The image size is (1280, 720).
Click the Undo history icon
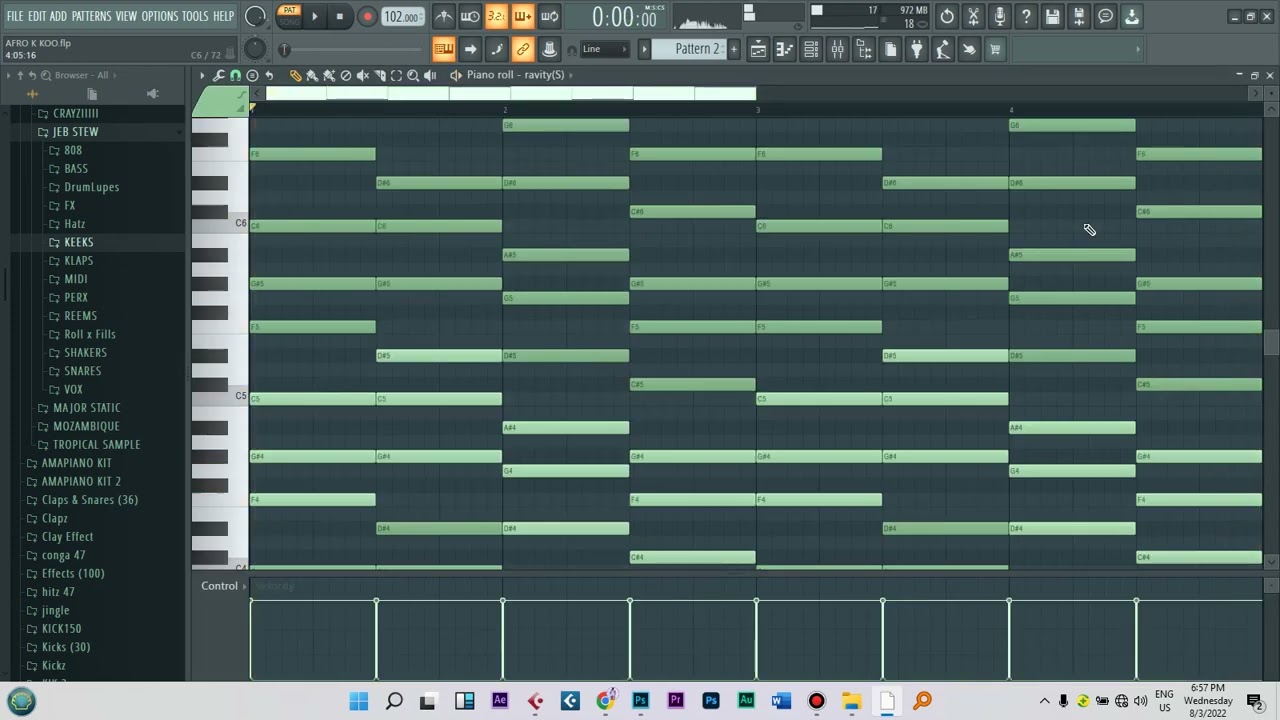946,16
